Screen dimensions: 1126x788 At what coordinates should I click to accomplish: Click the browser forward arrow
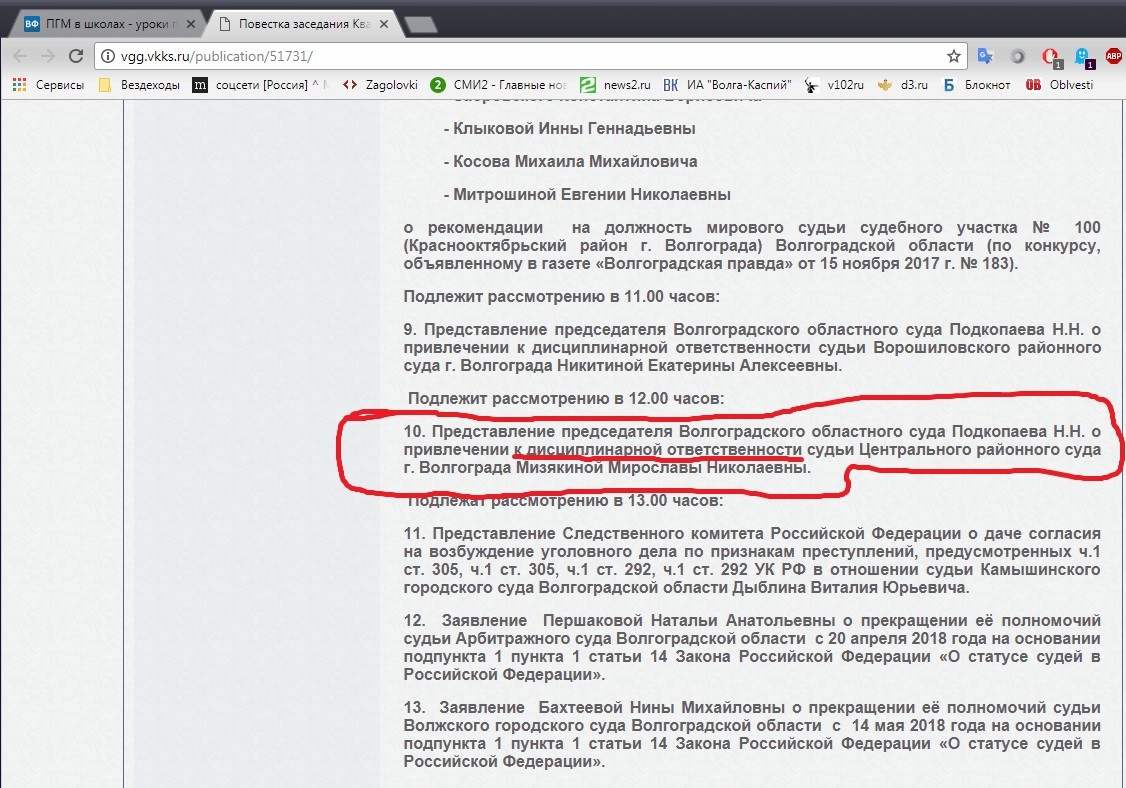pos(47,56)
